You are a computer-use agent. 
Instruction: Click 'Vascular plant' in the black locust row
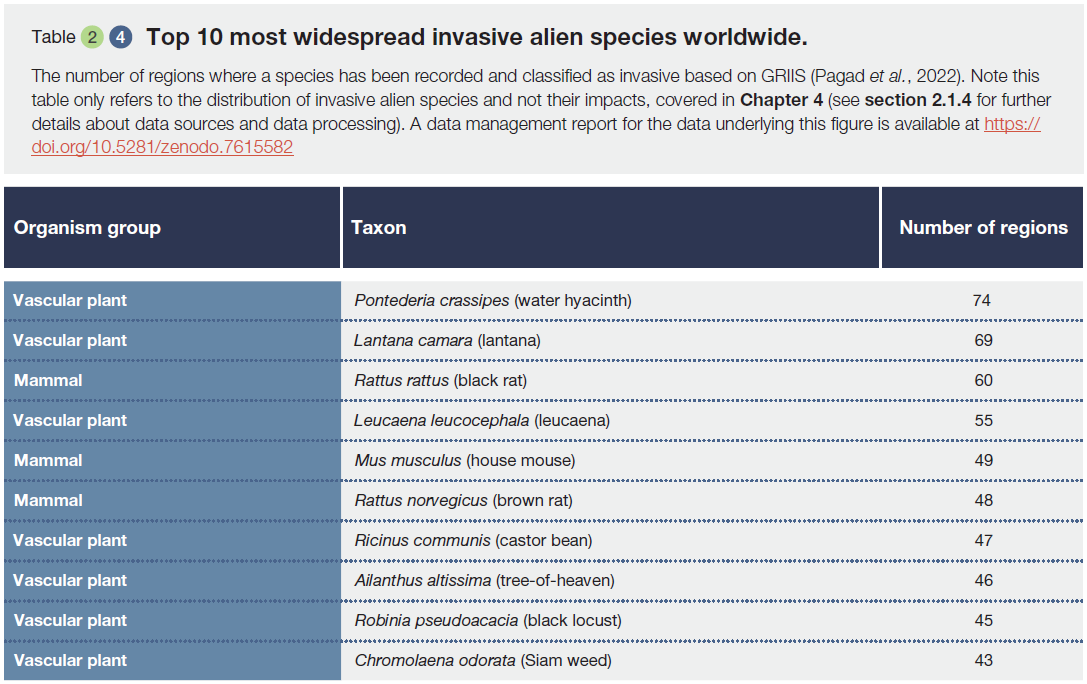70,620
